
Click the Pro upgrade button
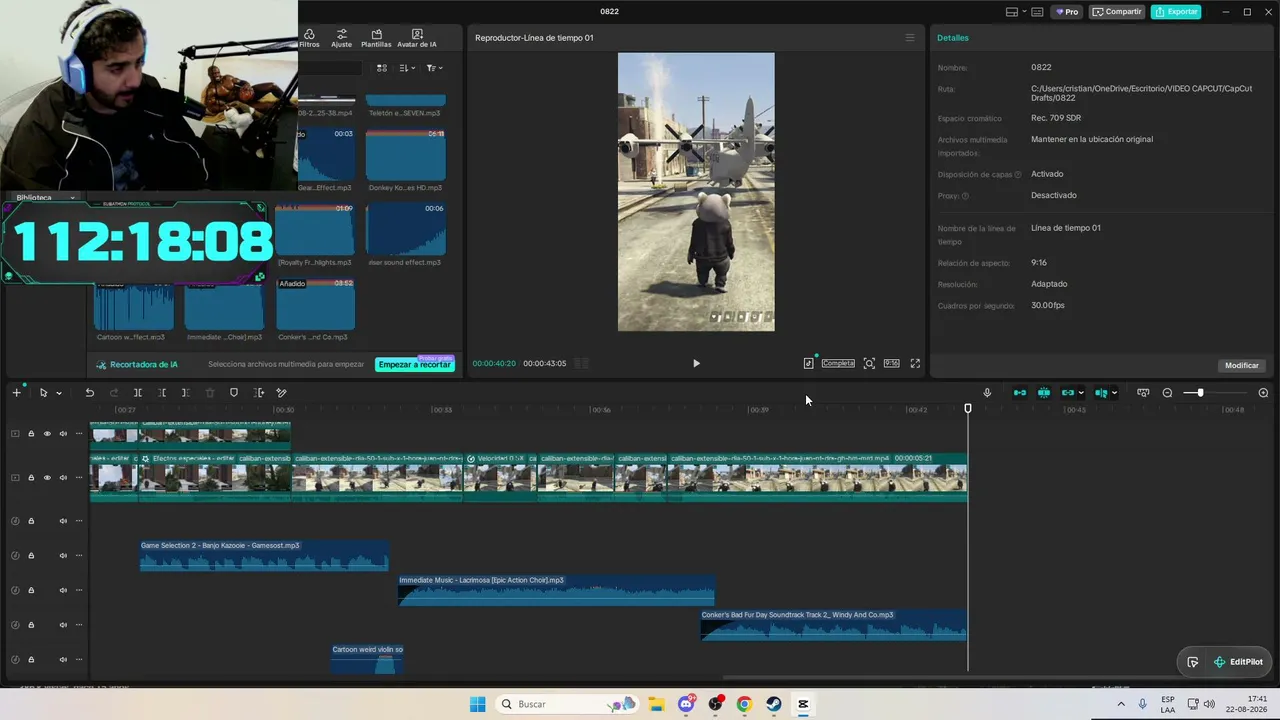1068,12
